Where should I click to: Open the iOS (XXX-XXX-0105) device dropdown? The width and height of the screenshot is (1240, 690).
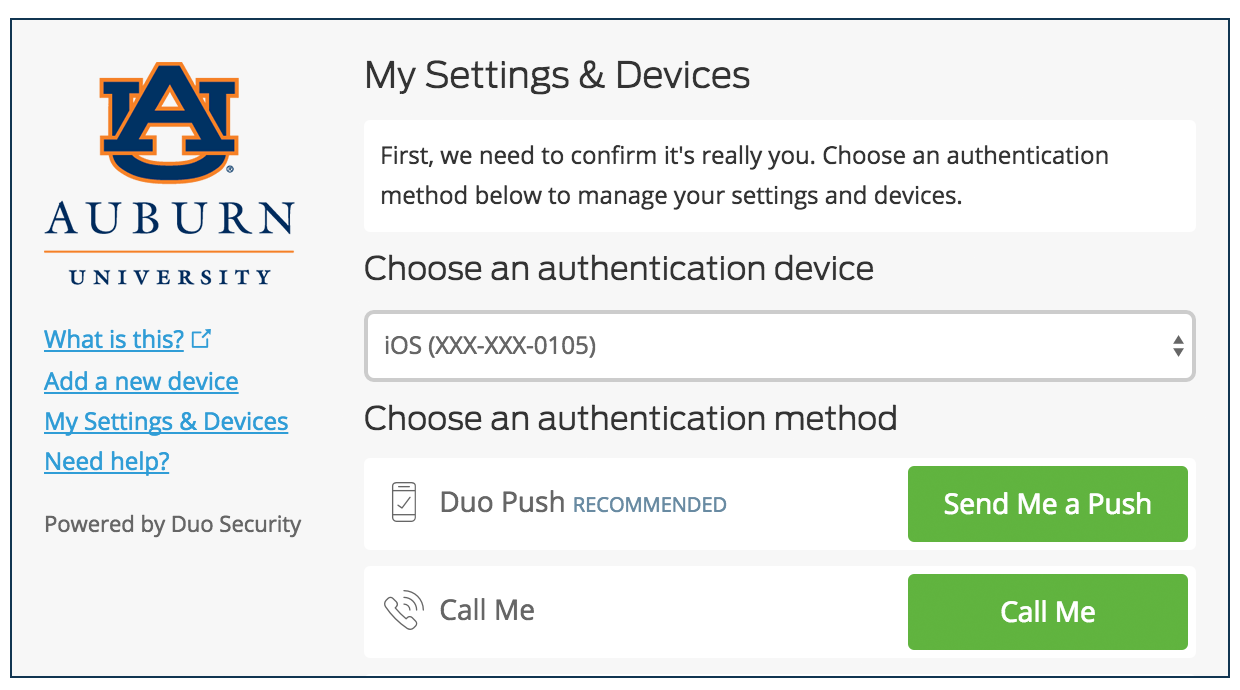tap(778, 346)
